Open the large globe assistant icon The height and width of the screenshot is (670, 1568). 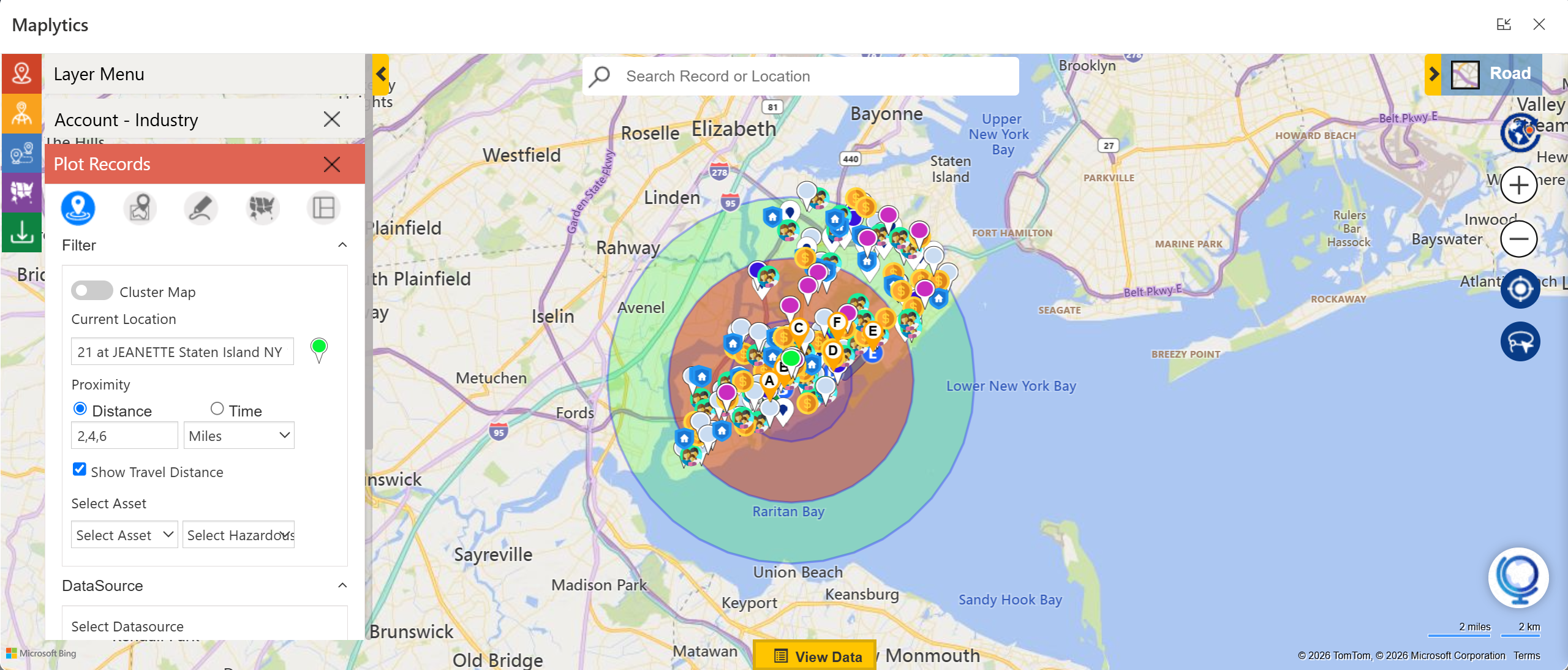coord(1518,578)
